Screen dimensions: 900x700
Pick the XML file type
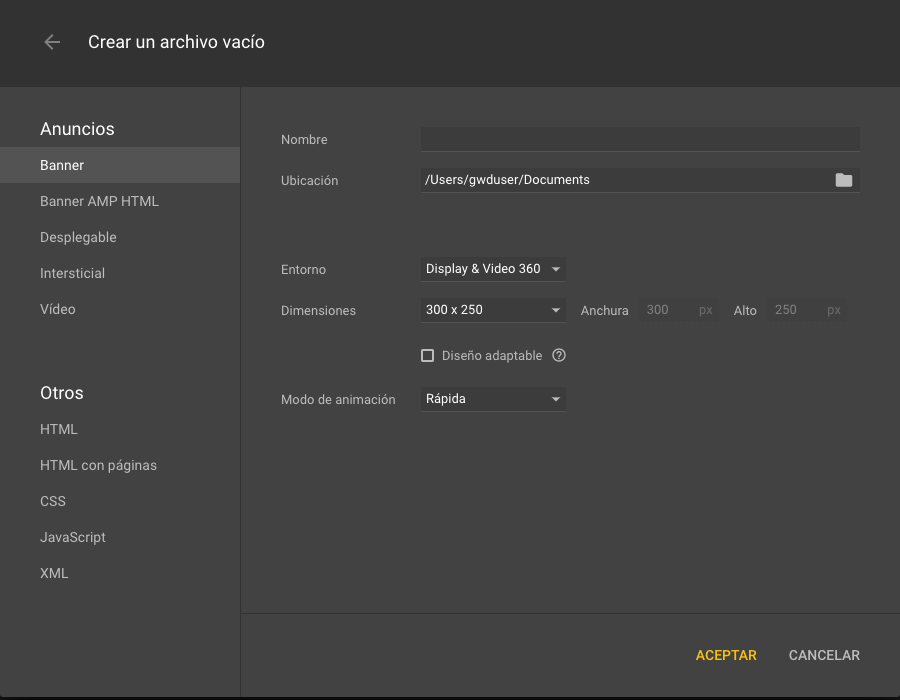pyautogui.click(x=54, y=573)
